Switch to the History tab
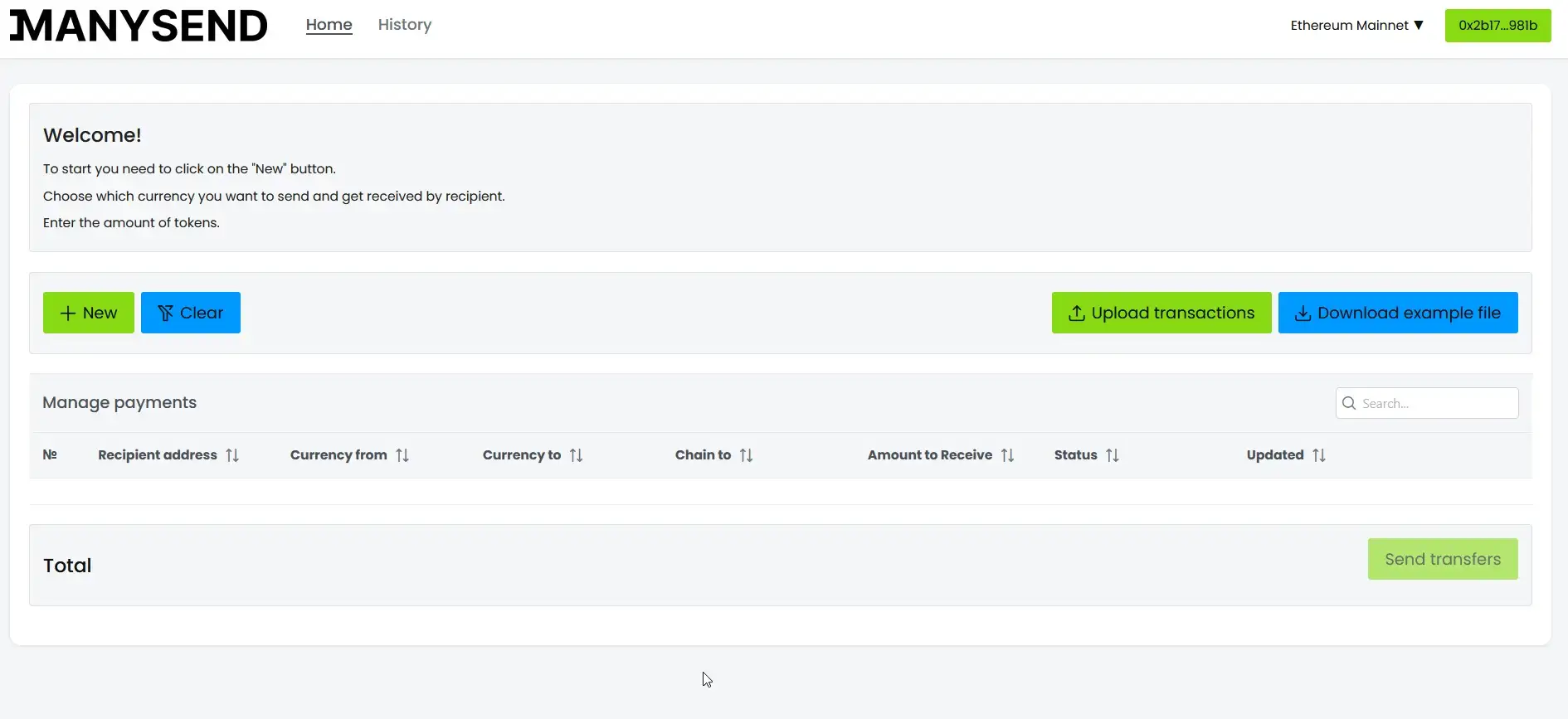Viewport: 1568px width, 719px height. pos(404,25)
